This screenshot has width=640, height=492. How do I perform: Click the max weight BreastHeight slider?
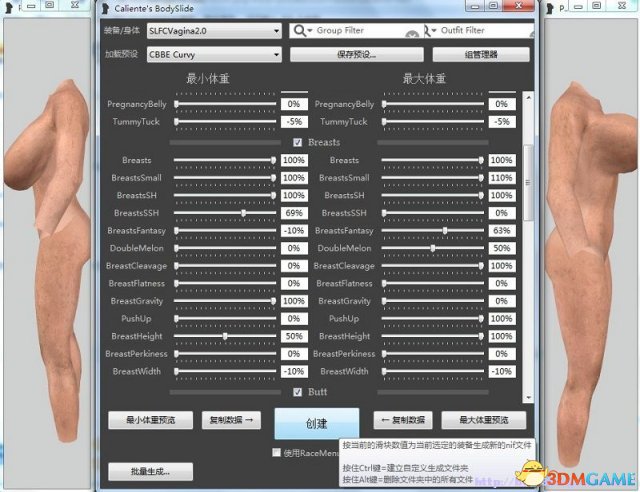(x=433, y=336)
